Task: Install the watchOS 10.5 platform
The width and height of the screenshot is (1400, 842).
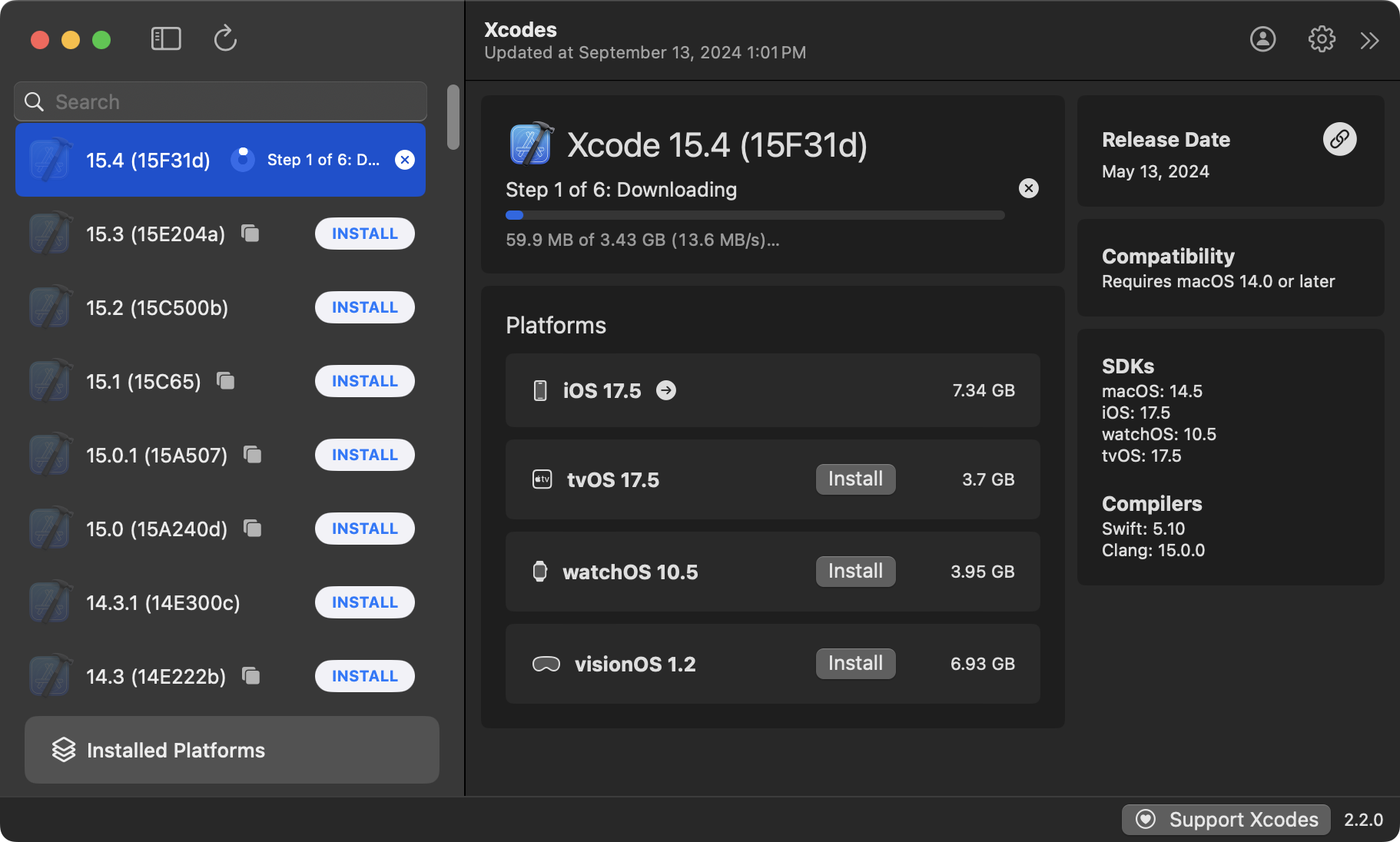Action: (x=855, y=572)
